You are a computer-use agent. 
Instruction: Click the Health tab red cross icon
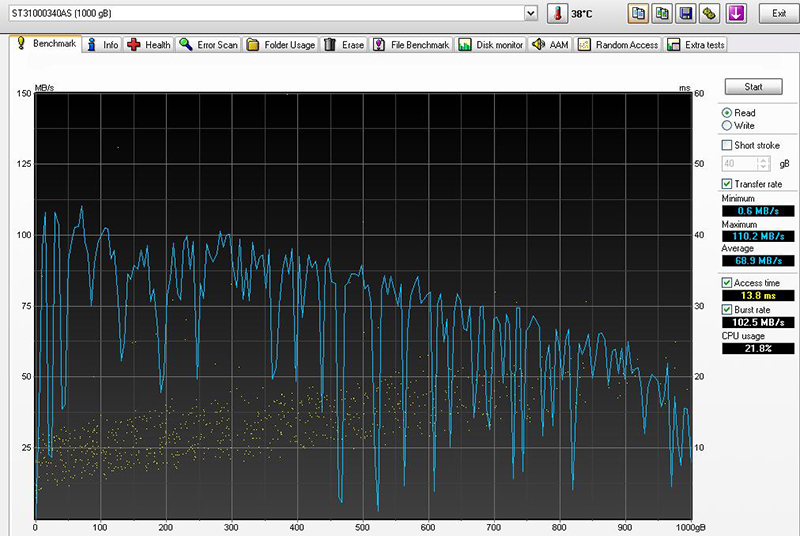pos(134,45)
